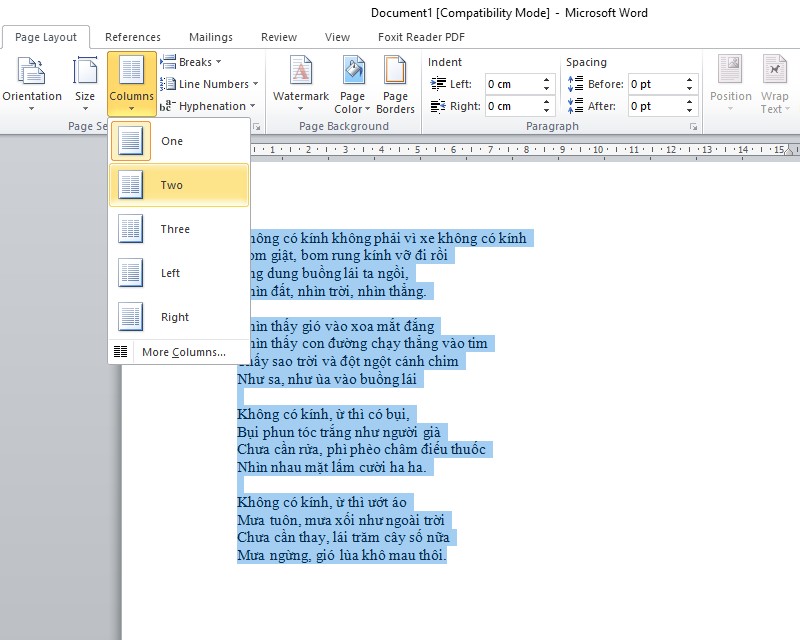This screenshot has width=800, height=640.
Task: Click the line 'Mưa tuôn, mưa xối như ngoài trời'
Action: point(341,520)
